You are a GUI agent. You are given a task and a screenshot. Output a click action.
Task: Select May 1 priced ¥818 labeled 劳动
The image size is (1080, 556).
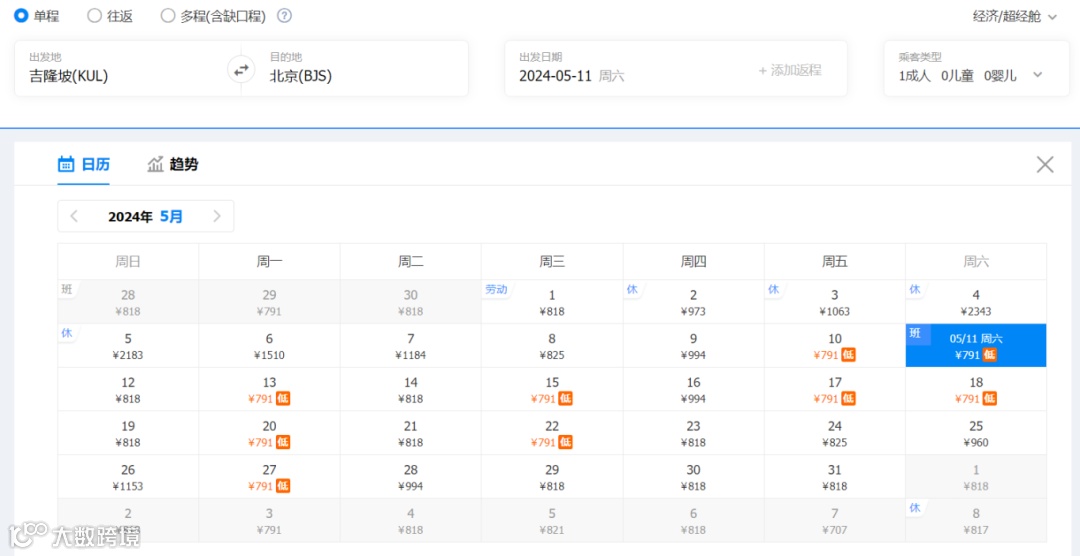[x=552, y=302]
